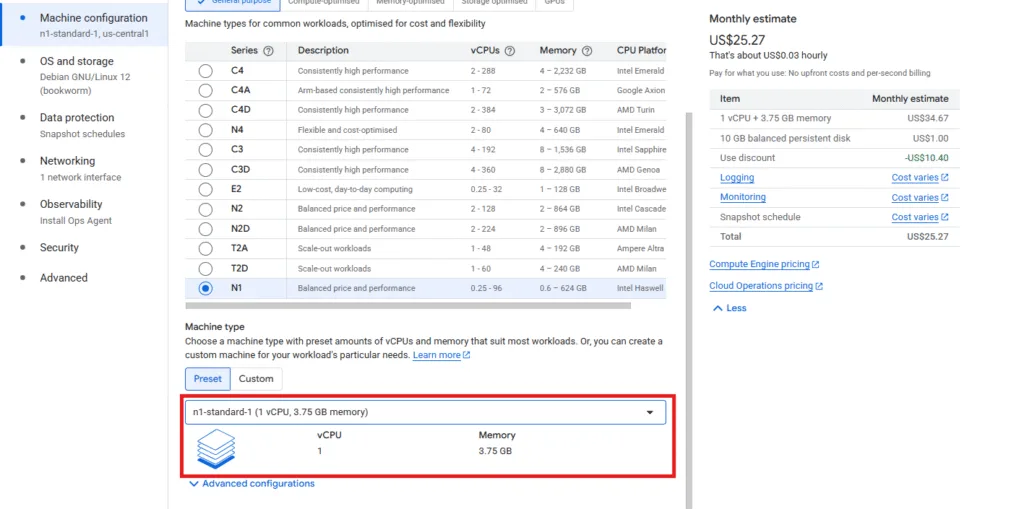Click external icon beside Cloud Operations pricing

tap(819, 286)
